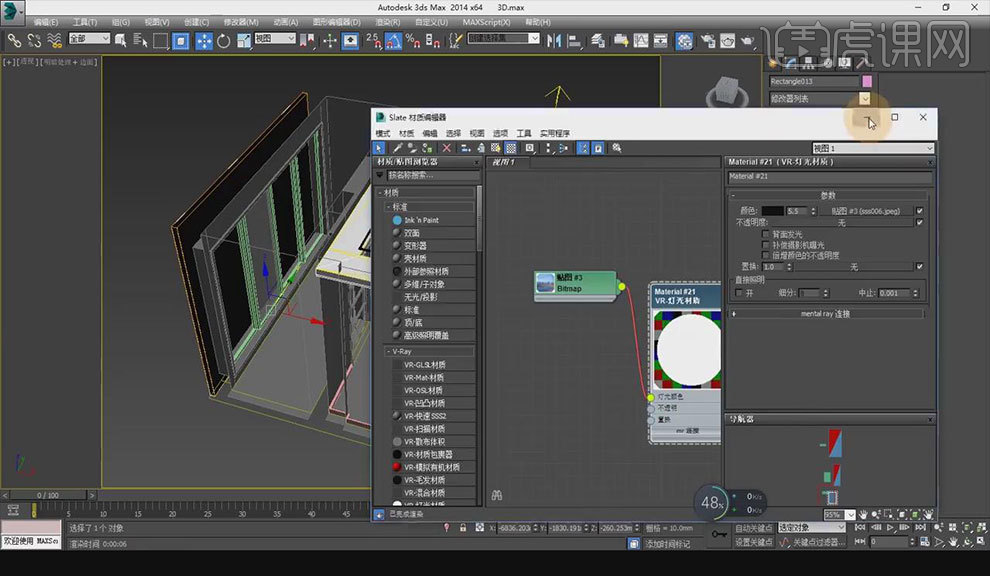The width and height of the screenshot is (990, 576).
Task: Open the MAXScript(X) menu
Action: click(486, 22)
